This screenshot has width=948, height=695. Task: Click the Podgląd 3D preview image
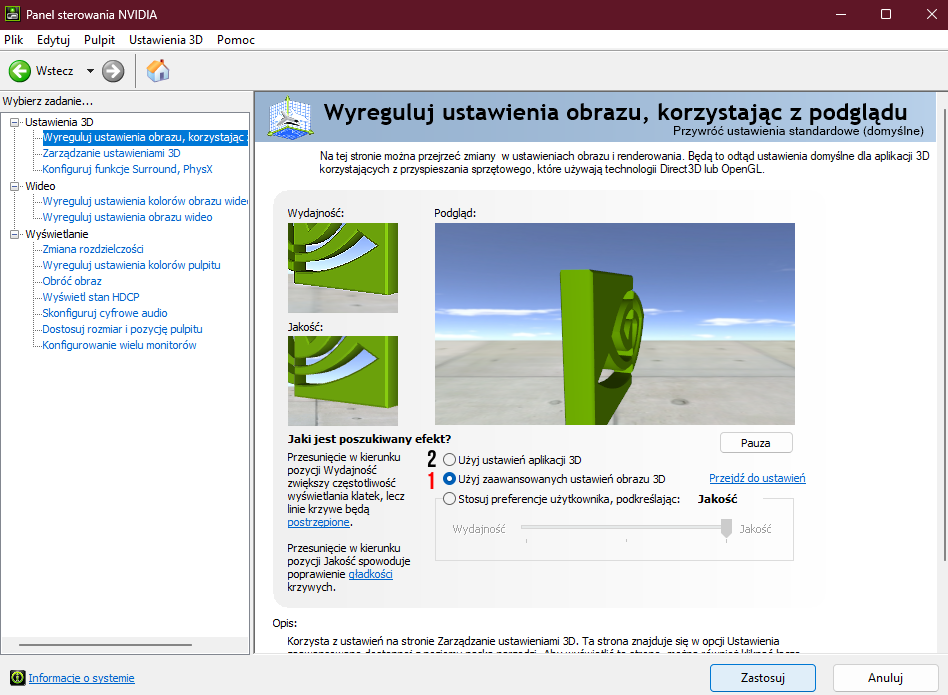[x=615, y=324]
